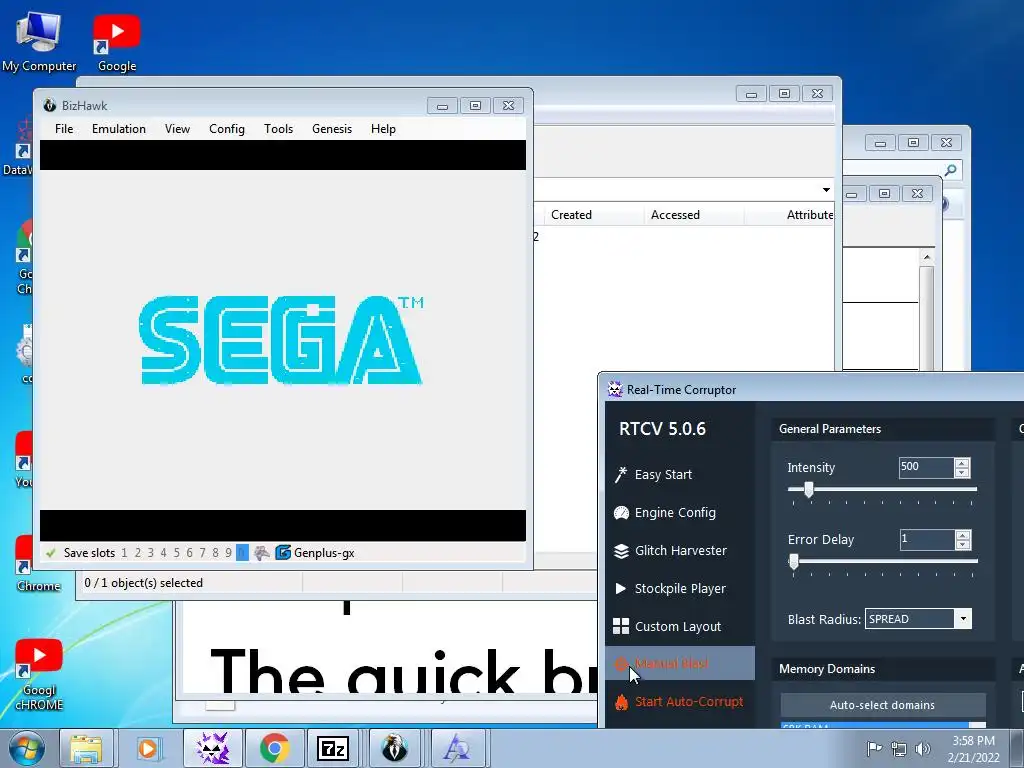Decrease Intensity with down spinner arrow
The image size is (1024, 768).
tap(961, 472)
